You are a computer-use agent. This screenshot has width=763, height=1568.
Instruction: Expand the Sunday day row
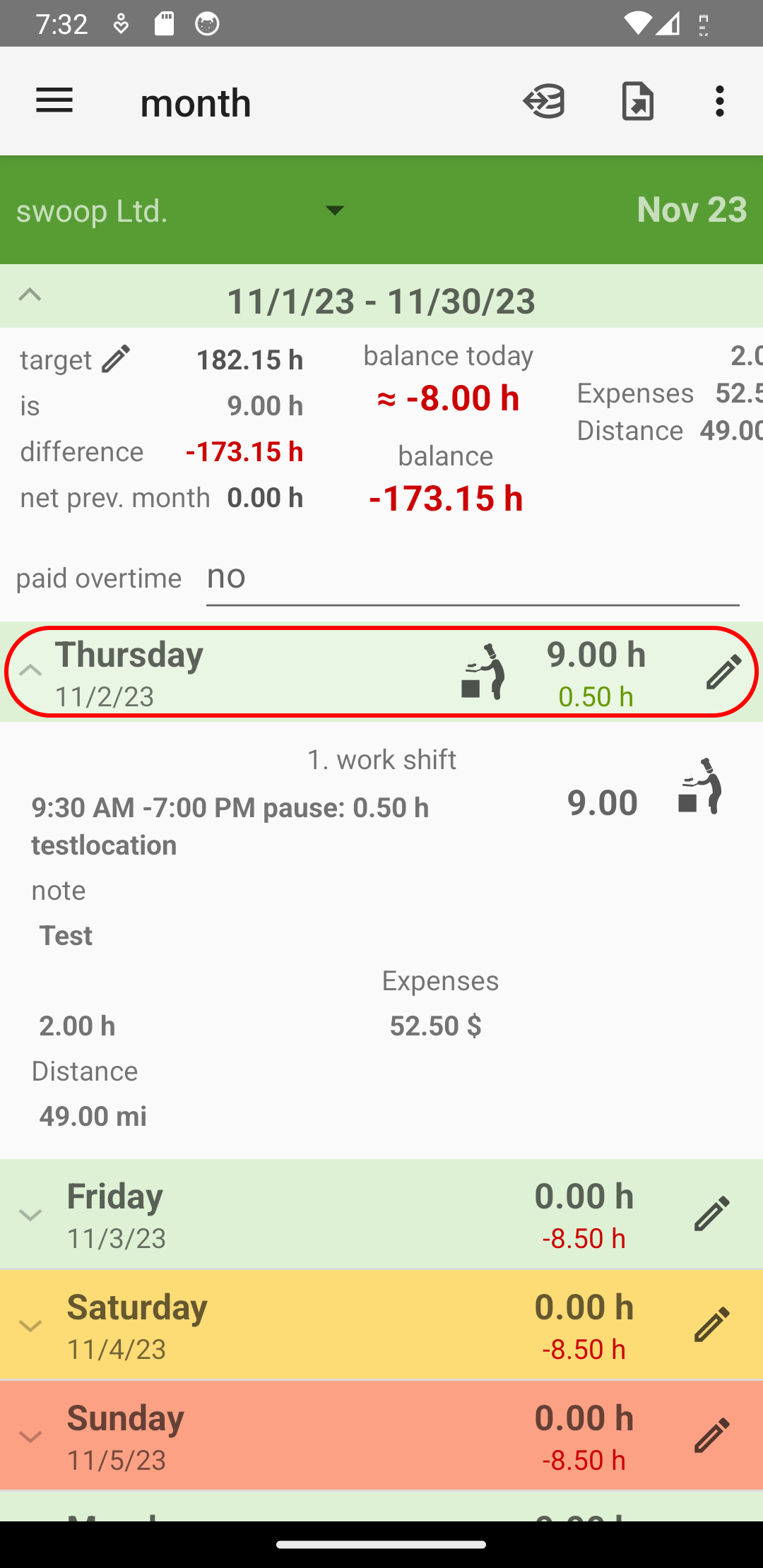[x=30, y=1437]
